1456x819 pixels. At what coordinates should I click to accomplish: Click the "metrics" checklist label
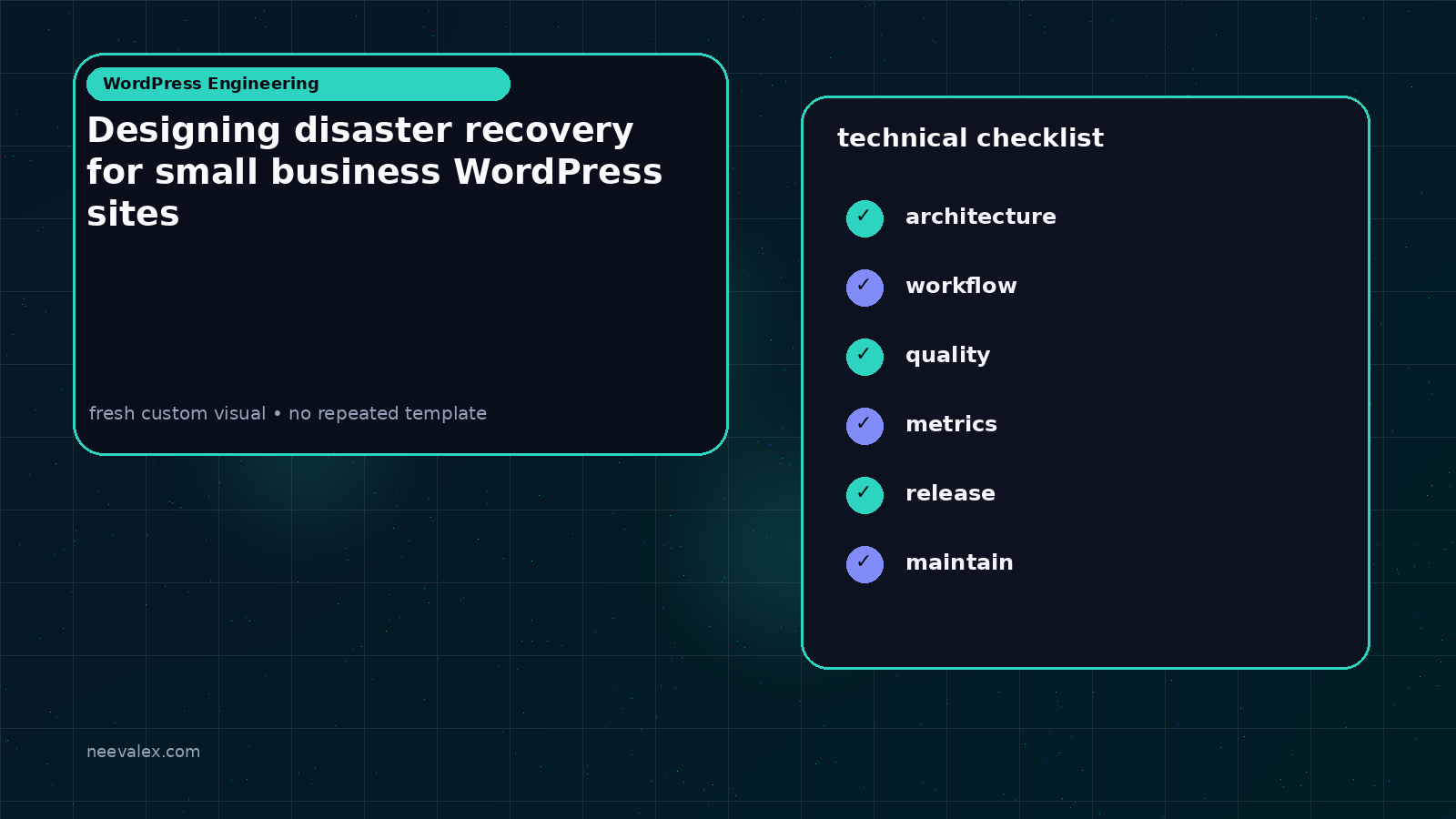[951, 424]
